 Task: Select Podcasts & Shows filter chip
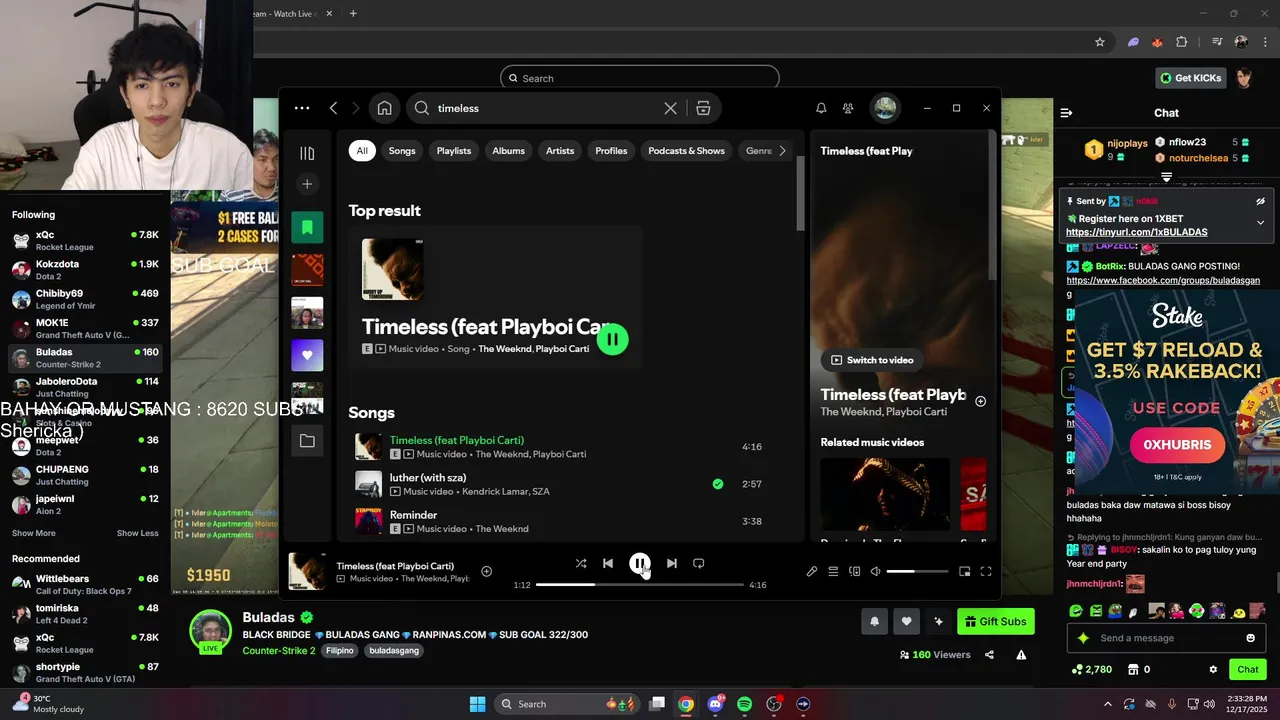[686, 151]
